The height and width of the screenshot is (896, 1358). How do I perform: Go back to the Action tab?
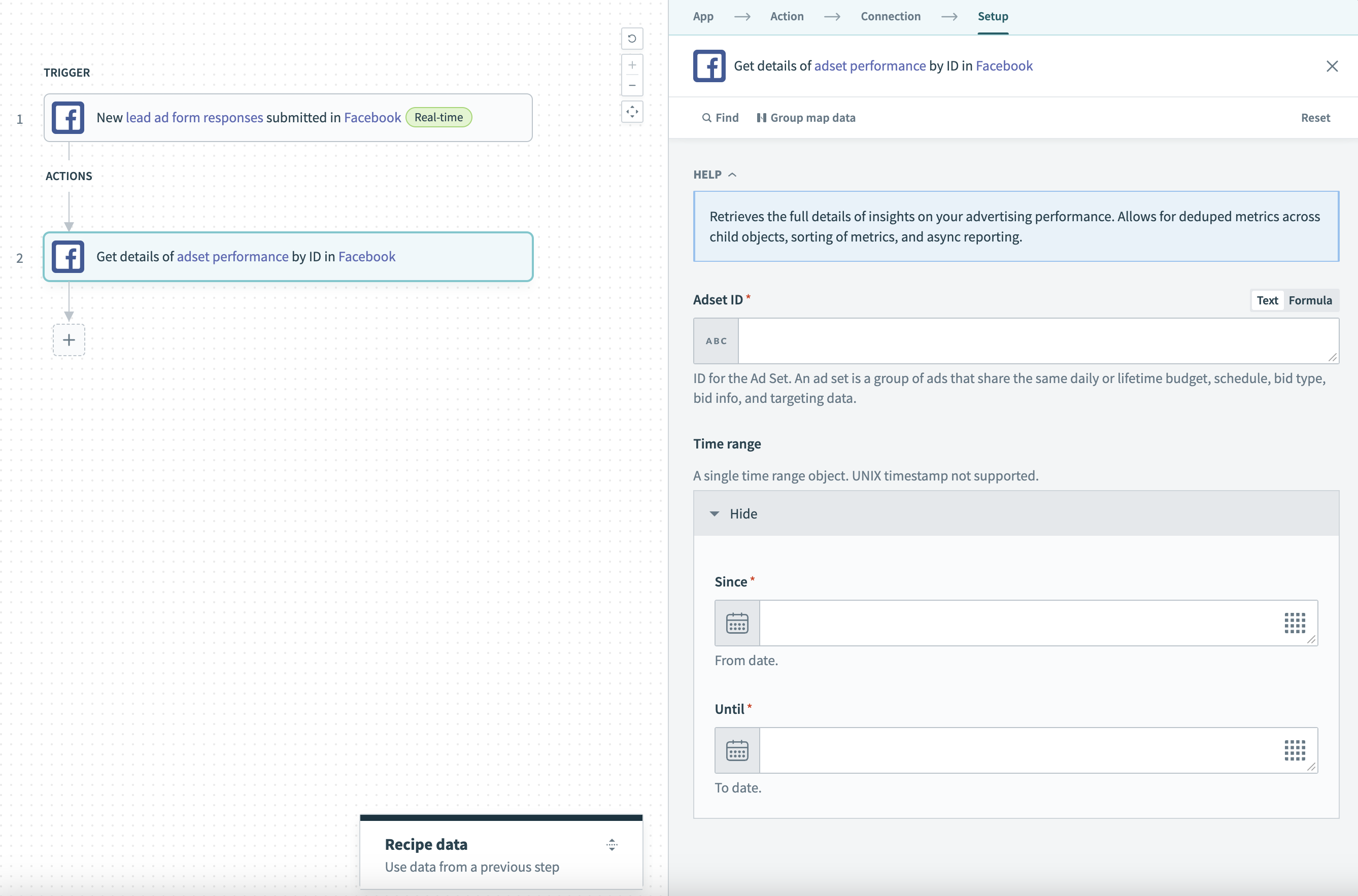(x=787, y=17)
